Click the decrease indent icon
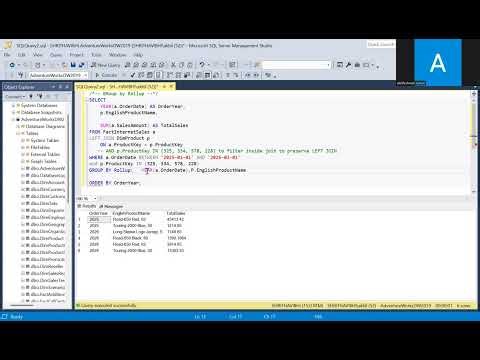Viewport: 480px width, 360px height. click(247, 75)
